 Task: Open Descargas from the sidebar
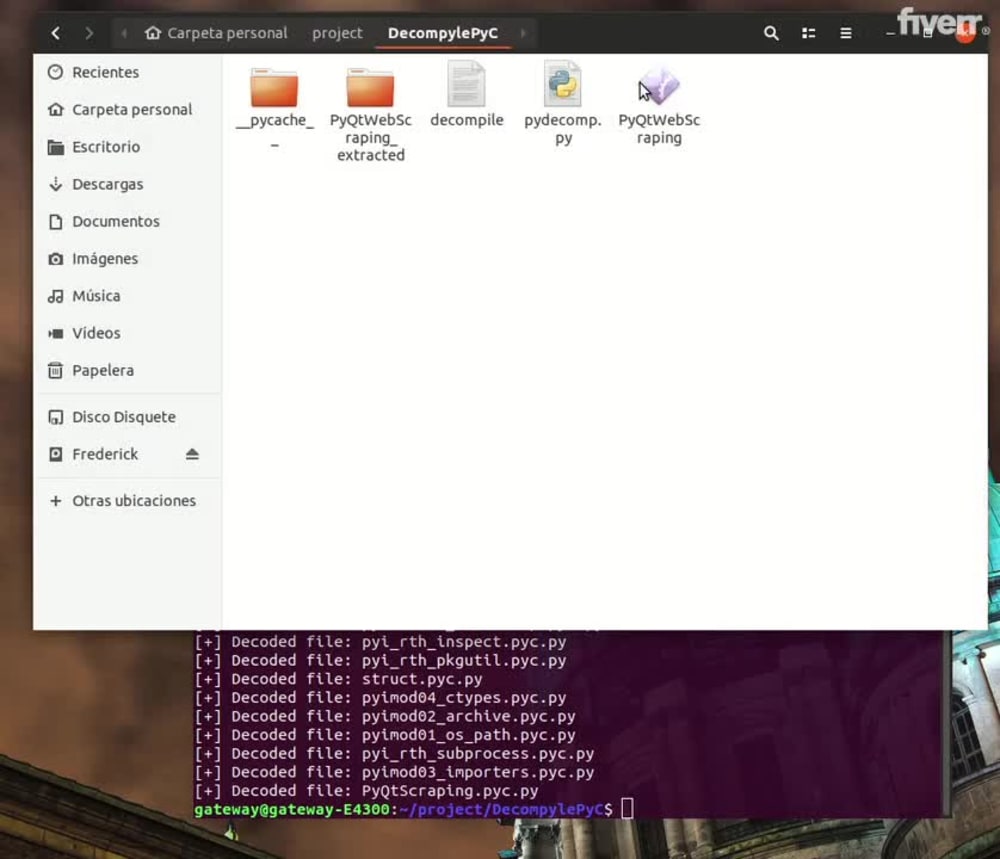pyautogui.click(x=108, y=184)
